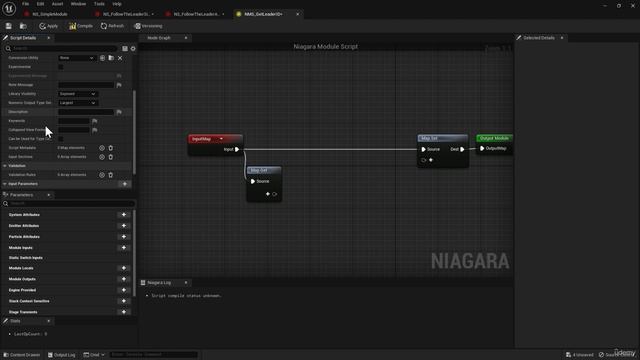Click the flag icon beside Description
Viewport: 640px width, 360px height.
pos(119,112)
